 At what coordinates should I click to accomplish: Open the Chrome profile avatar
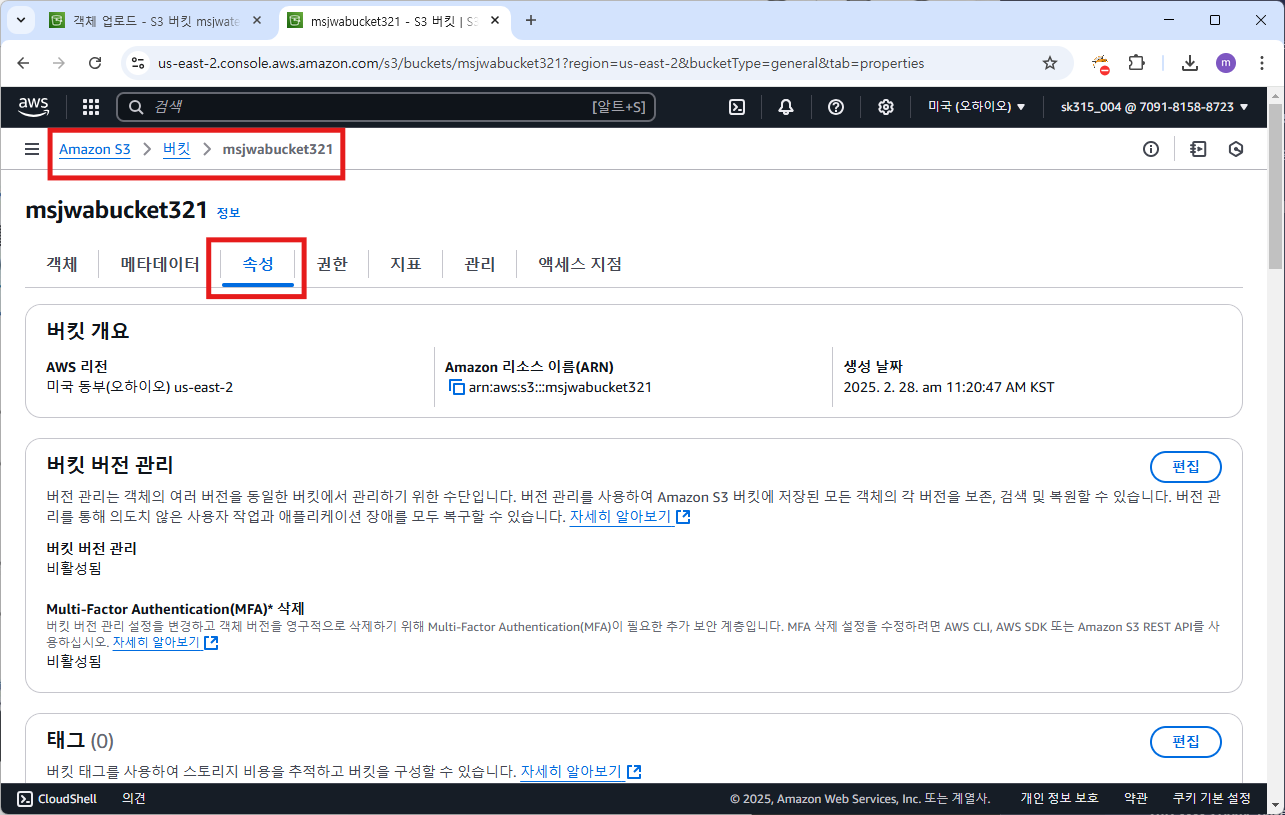click(1225, 63)
